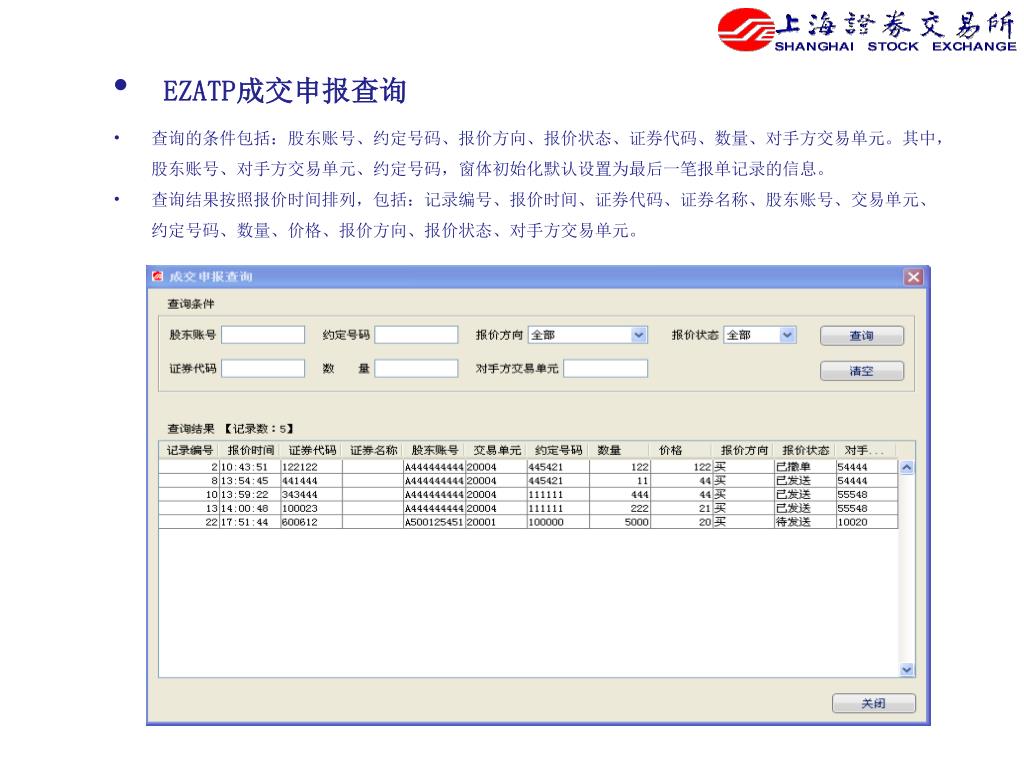Sort by 报价方向 column header
Viewport: 1024px width, 768px height.
[743, 451]
